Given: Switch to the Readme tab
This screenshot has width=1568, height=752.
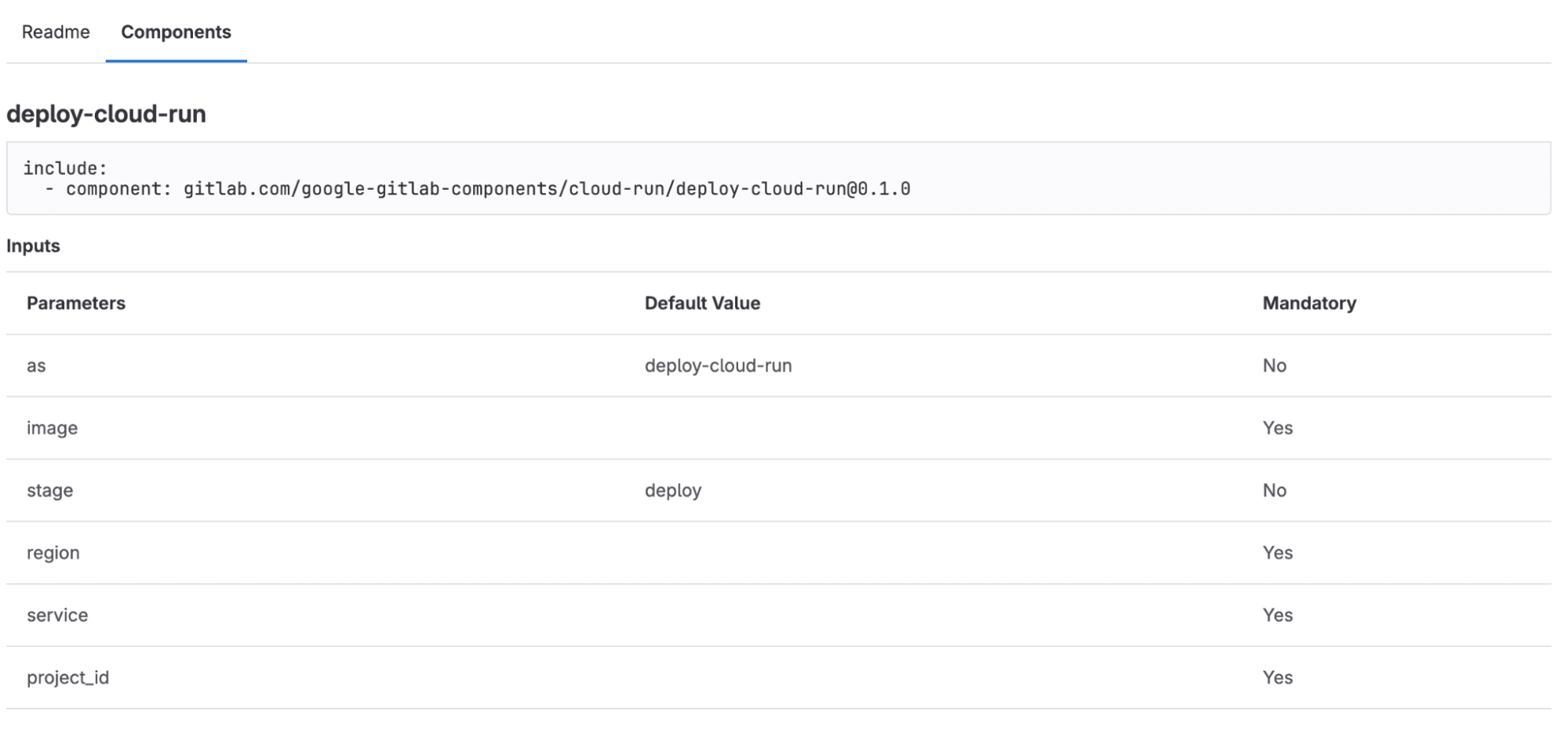Looking at the screenshot, I should (x=56, y=32).
